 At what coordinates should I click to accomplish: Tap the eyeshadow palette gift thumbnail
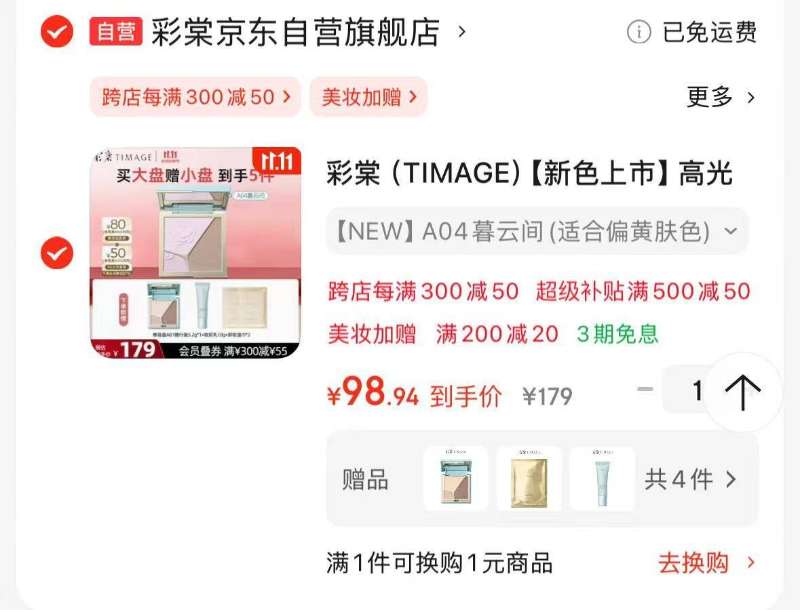point(456,479)
